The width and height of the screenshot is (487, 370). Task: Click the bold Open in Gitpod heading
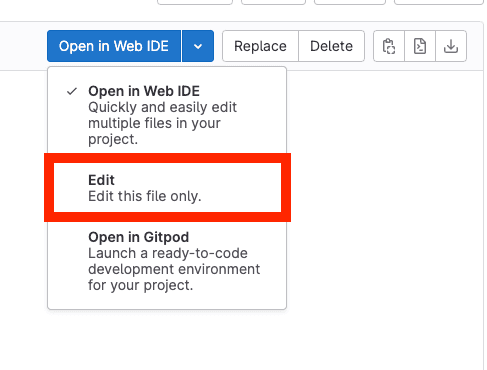tap(139, 237)
